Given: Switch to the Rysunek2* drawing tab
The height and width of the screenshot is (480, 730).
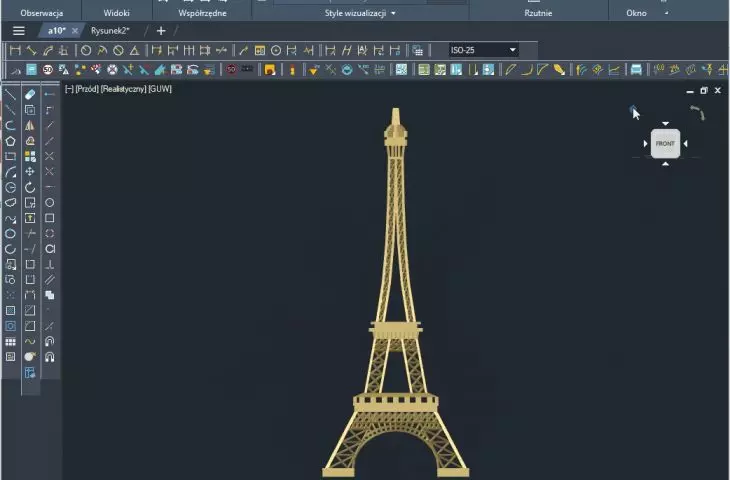Looking at the screenshot, I should coord(110,31).
